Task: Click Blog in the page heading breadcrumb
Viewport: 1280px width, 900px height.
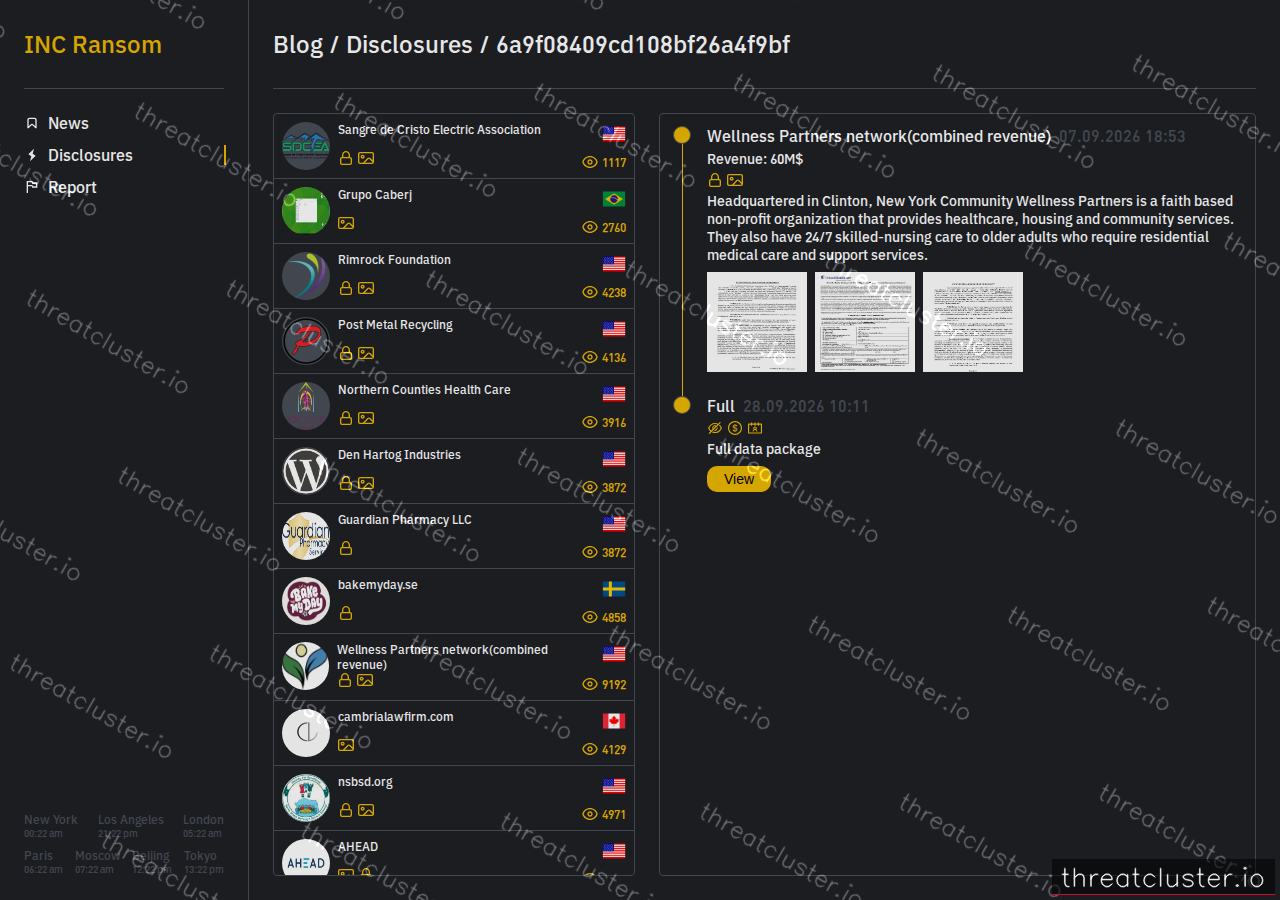Action: pyautogui.click(x=298, y=45)
